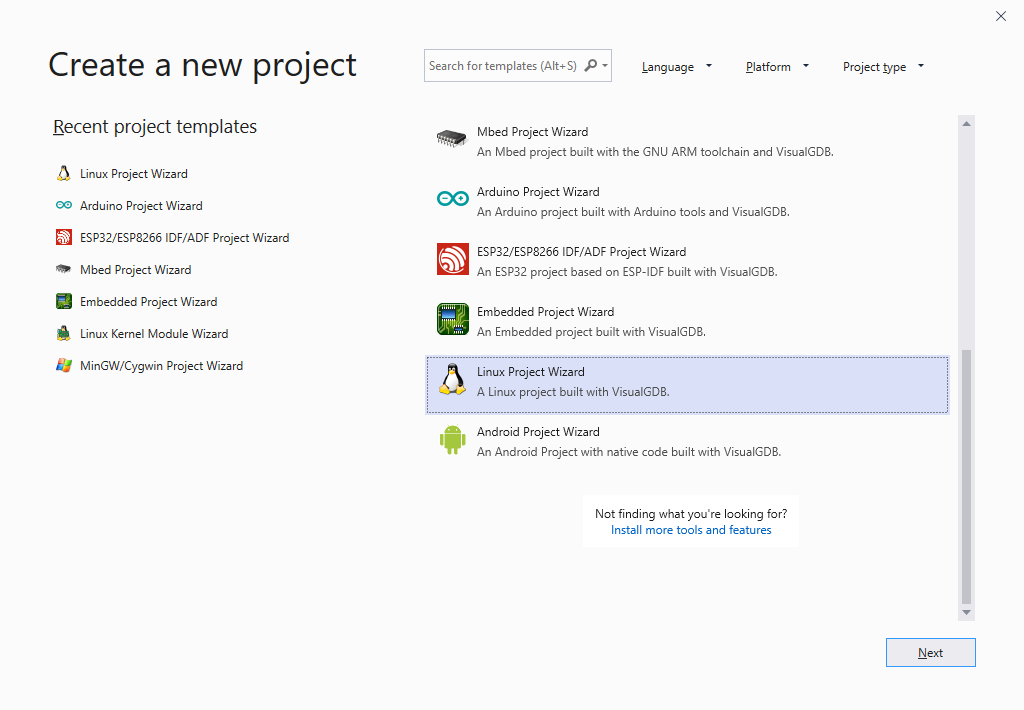Image resolution: width=1024 pixels, height=710 pixels.
Task: Click the template list scrollbar thumb
Action: tap(967, 477)
